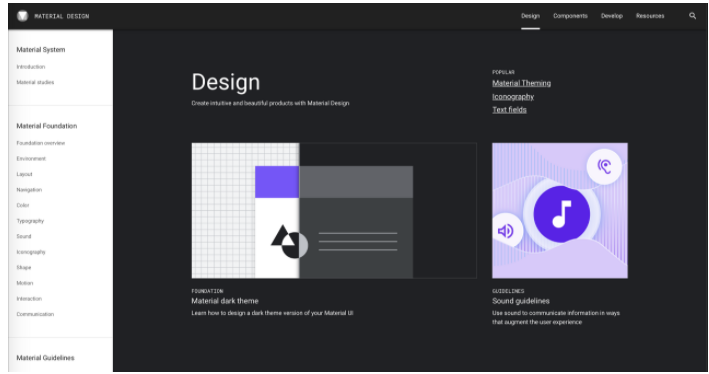The height and width of the screenshot is (374, 709).
Task: Click the POPULAR label text
Action: coord(503,72)
